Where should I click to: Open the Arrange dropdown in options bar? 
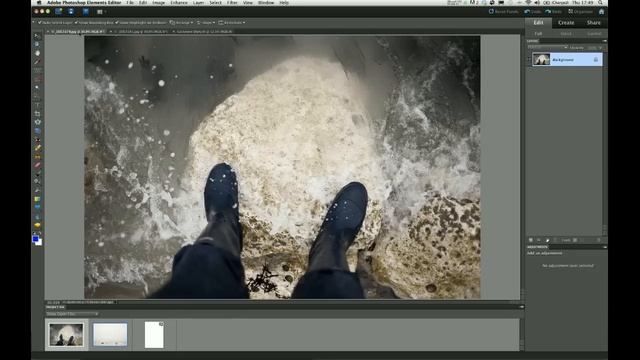tap(181, 22)
